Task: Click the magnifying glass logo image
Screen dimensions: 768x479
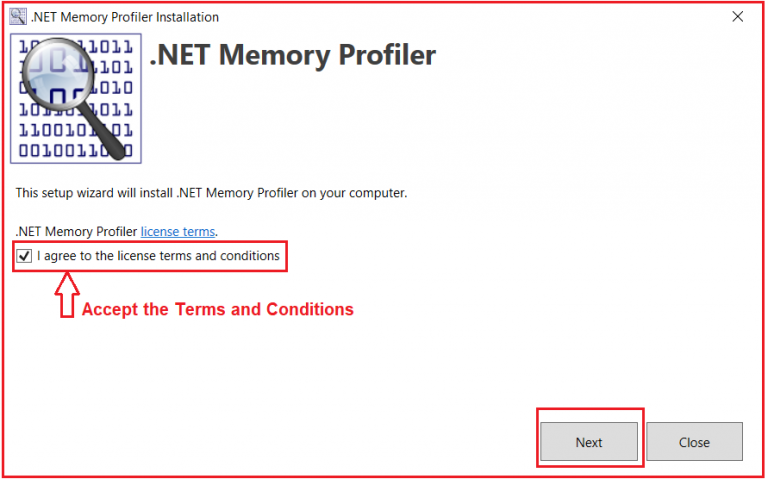Action: click(76, 98)
